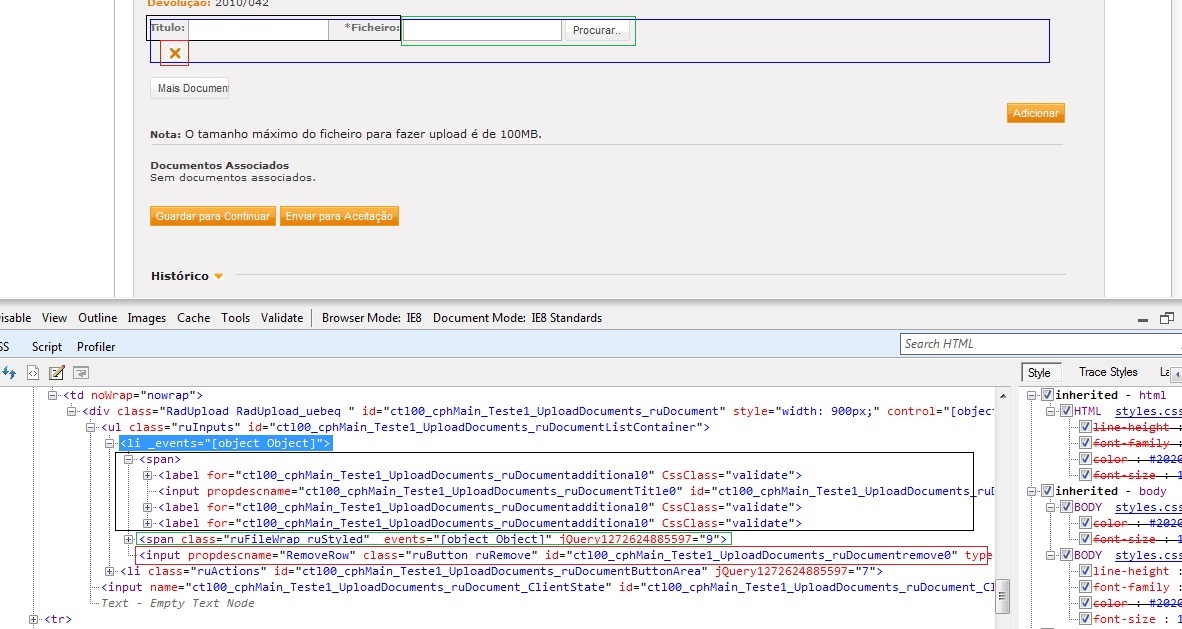Open the Cache menu
This screenshot has height=629, width=1182.
[194, 318]
